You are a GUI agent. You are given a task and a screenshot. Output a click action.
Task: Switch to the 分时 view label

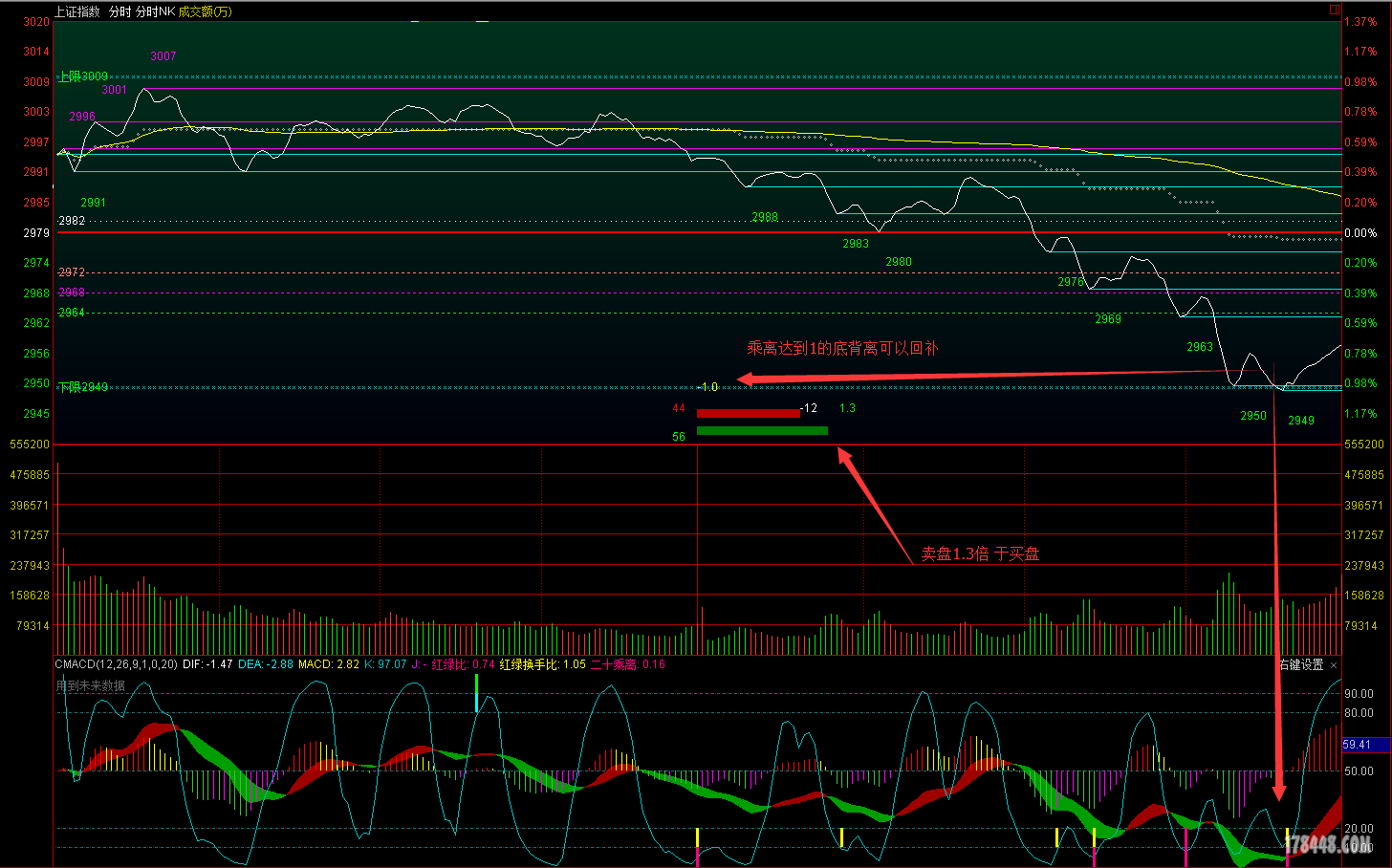[x=120, y=11]
